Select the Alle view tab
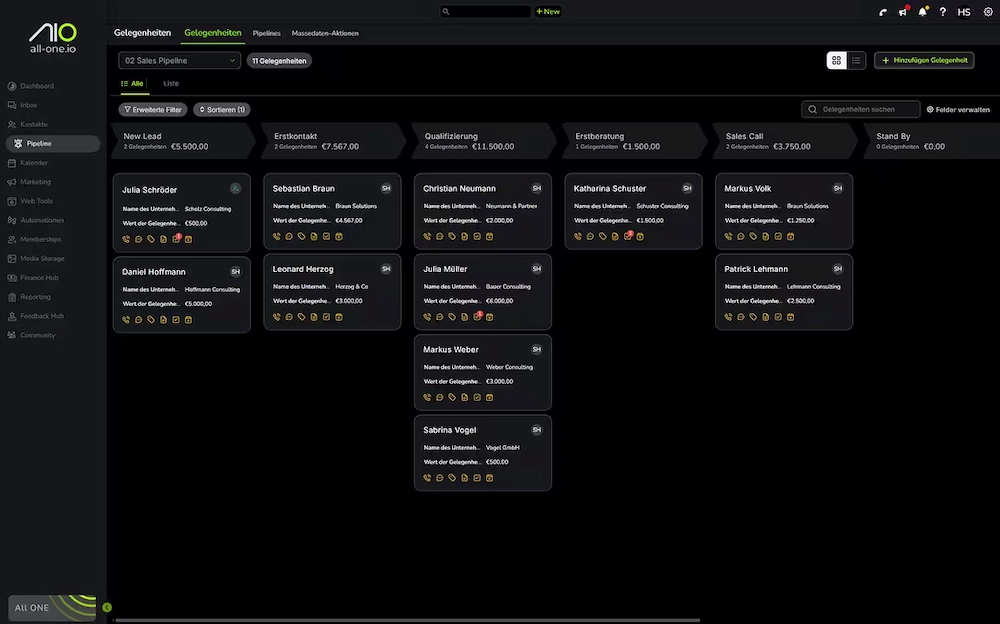 tap(133, 84)
